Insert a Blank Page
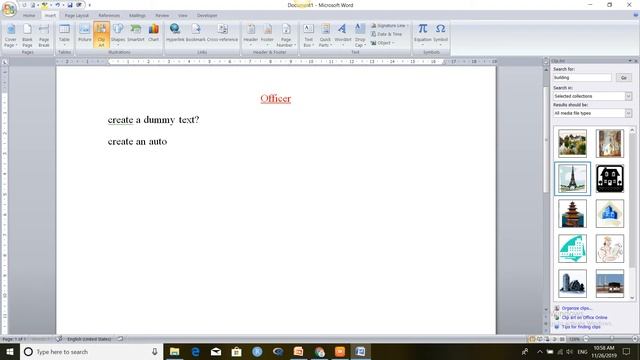This screenshot has width=640, height=360. pyautogui.click(x=27, y=35)
